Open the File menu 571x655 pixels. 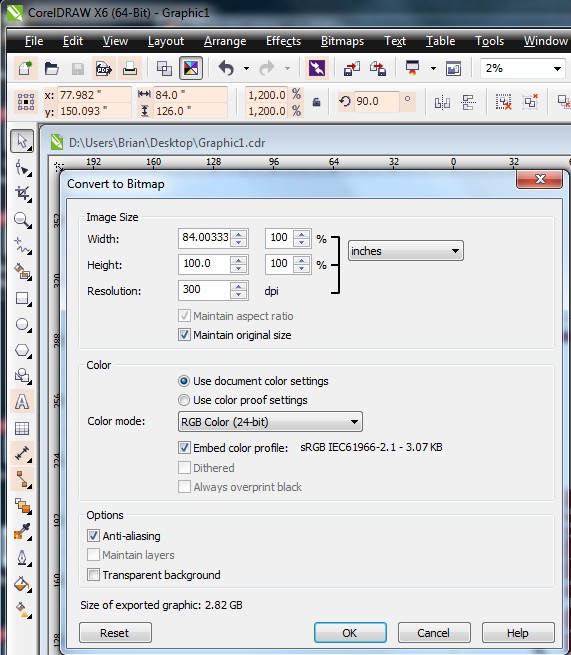tap(34, 41)
